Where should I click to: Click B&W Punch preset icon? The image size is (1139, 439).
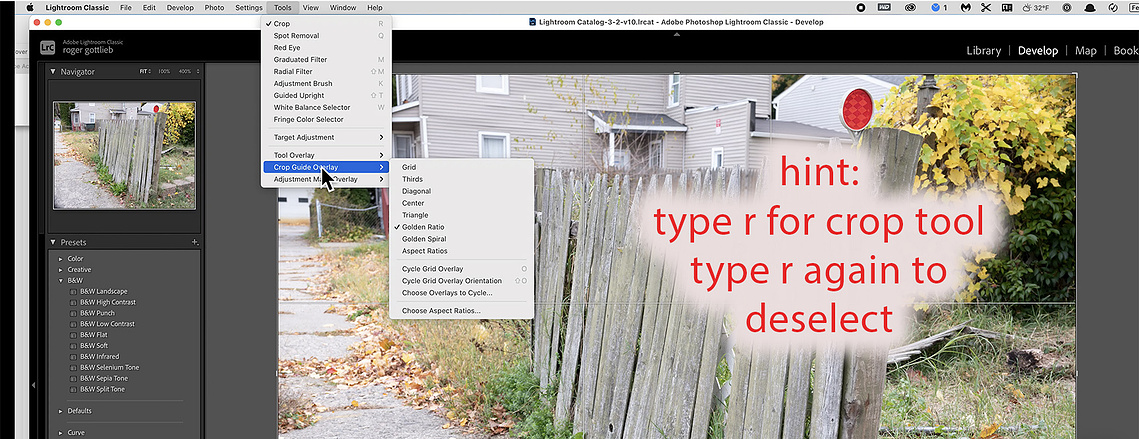(x=73, y=313)
